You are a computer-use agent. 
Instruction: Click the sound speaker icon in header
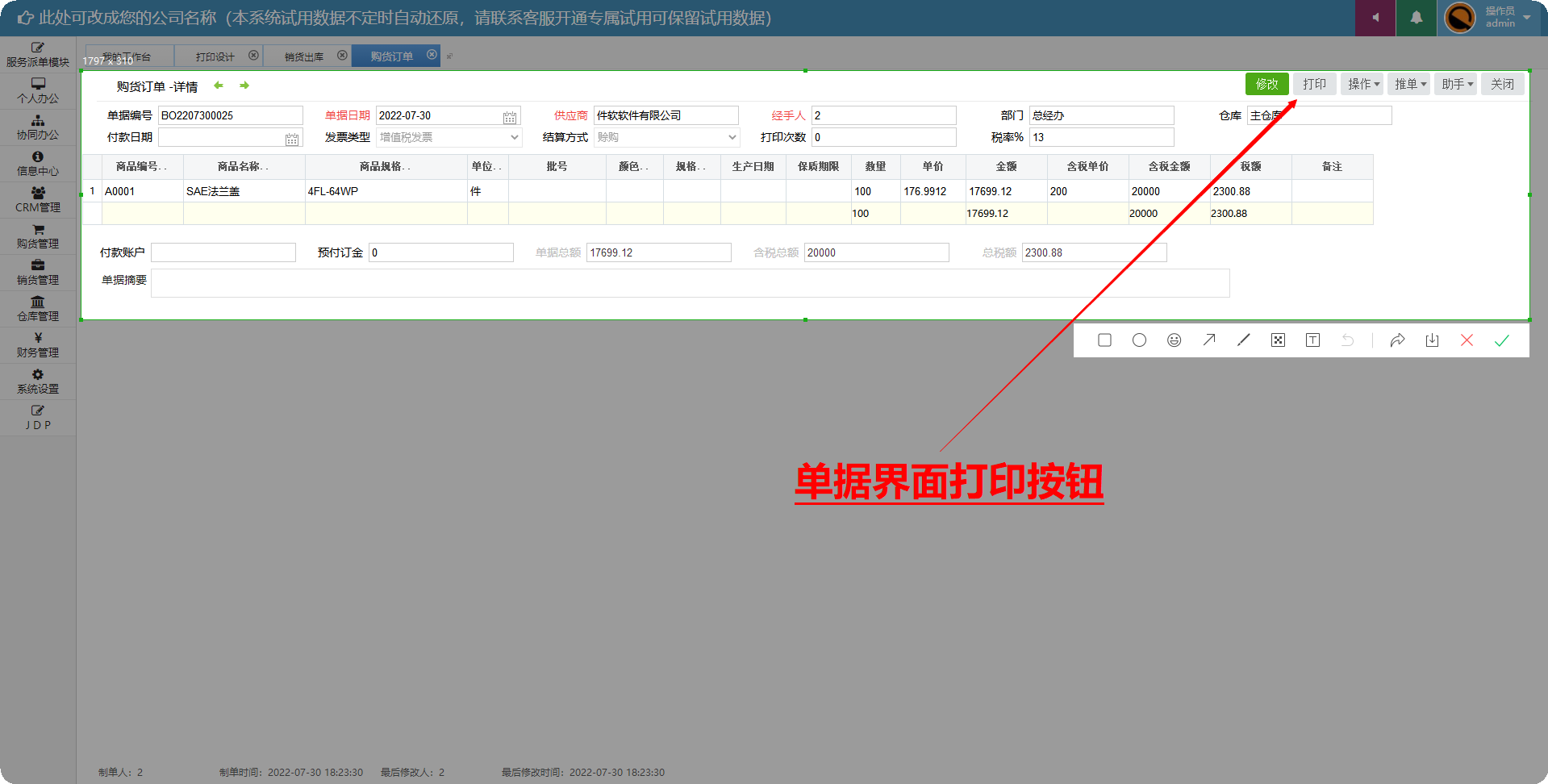1375,18
